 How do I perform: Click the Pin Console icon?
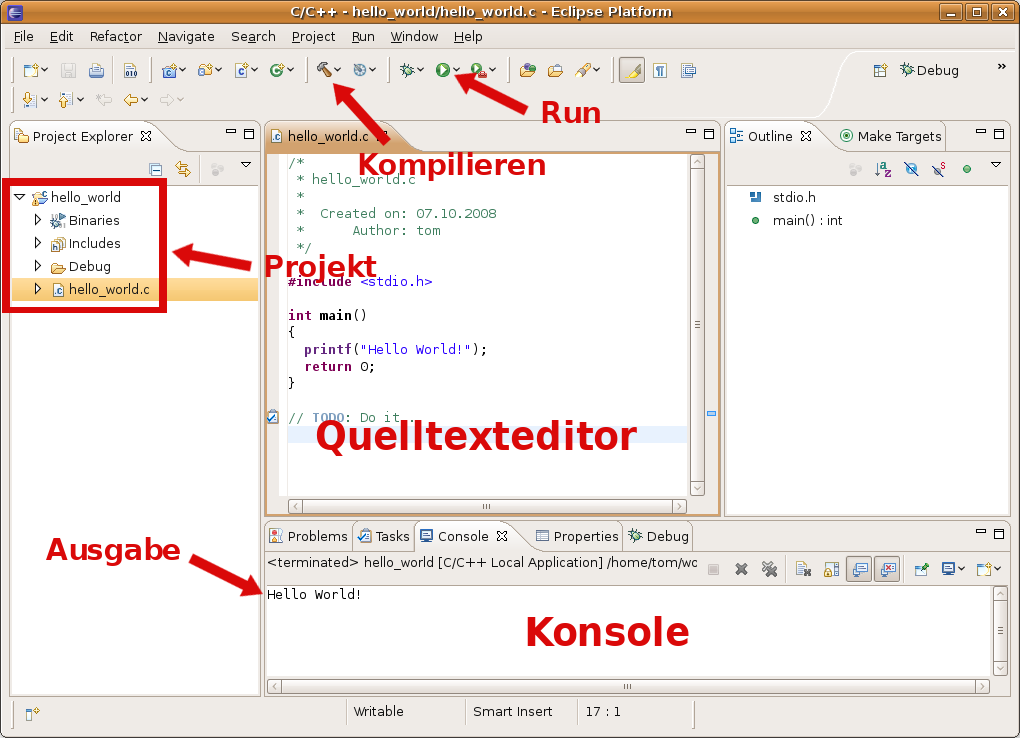coord(921,569)
